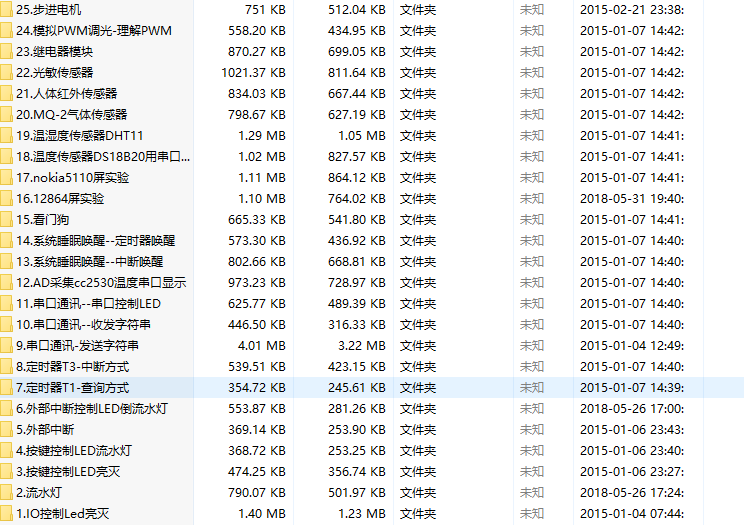The height and width of the screenshot is (525, 744).
Task: Click folder icon of 5.外部中断
Action: tap(6, 430)
